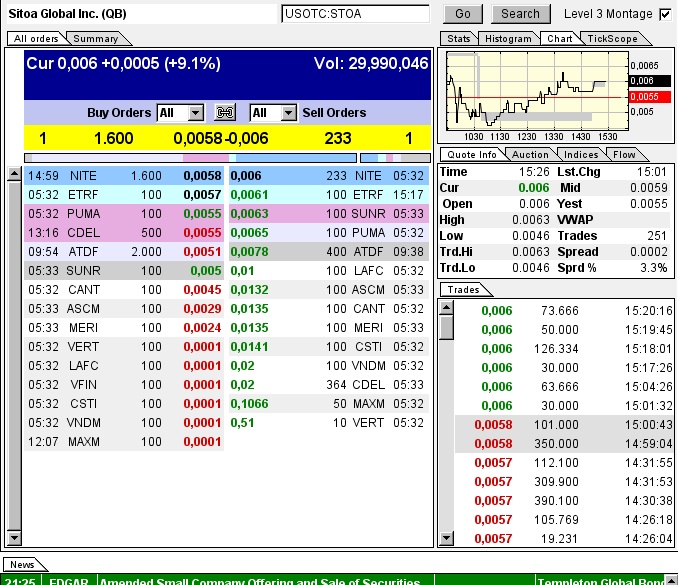Open the Flow tab
The width and height of the screenshot is (678, 585).
[624, 154]
